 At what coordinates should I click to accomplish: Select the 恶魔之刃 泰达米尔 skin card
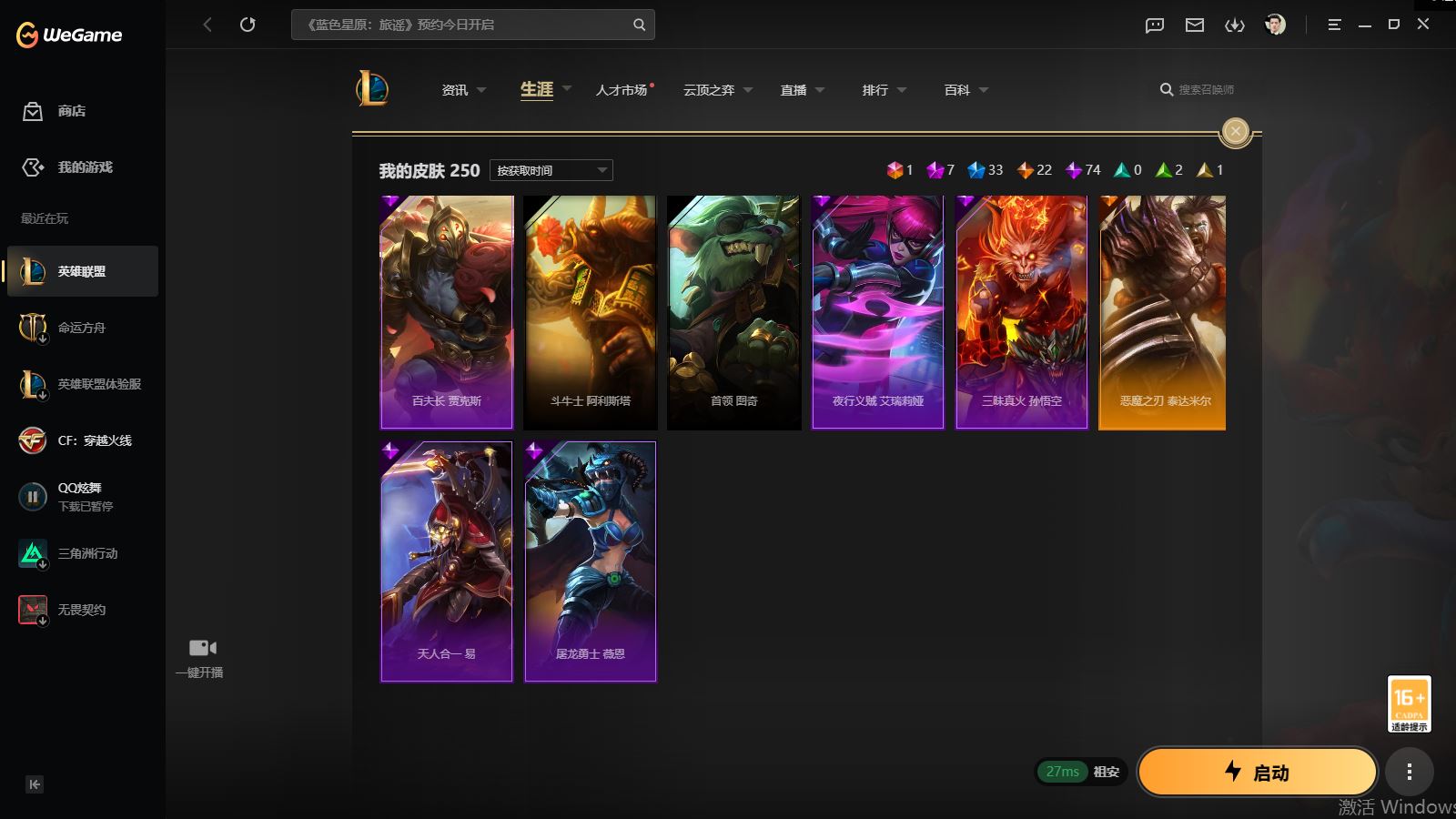(x=1162, y=312)
